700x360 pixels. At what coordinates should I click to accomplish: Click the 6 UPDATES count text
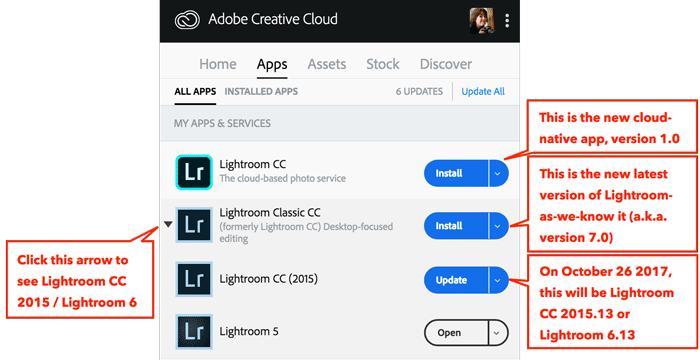tap(419, 92)
